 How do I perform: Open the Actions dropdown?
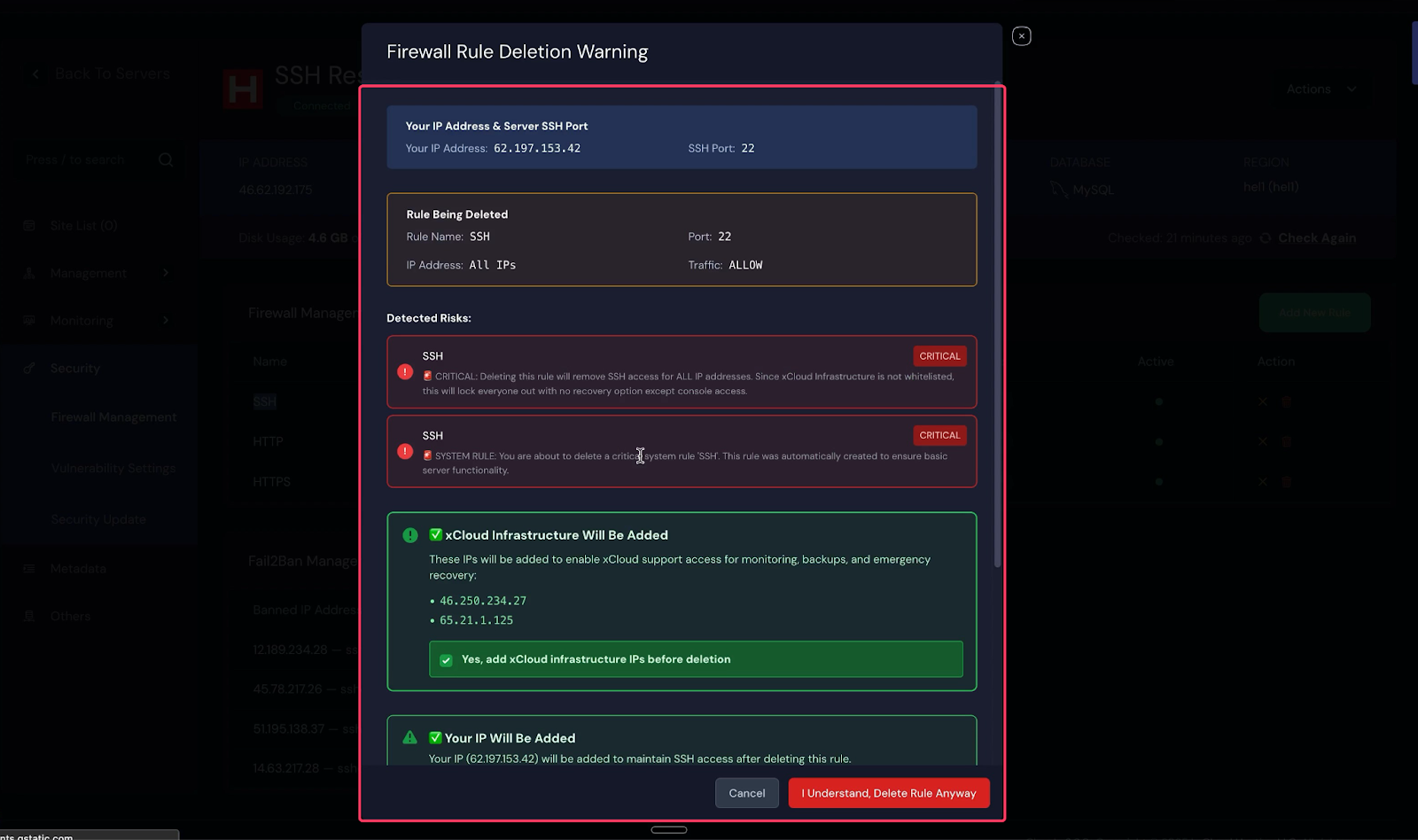(1321, 89)
